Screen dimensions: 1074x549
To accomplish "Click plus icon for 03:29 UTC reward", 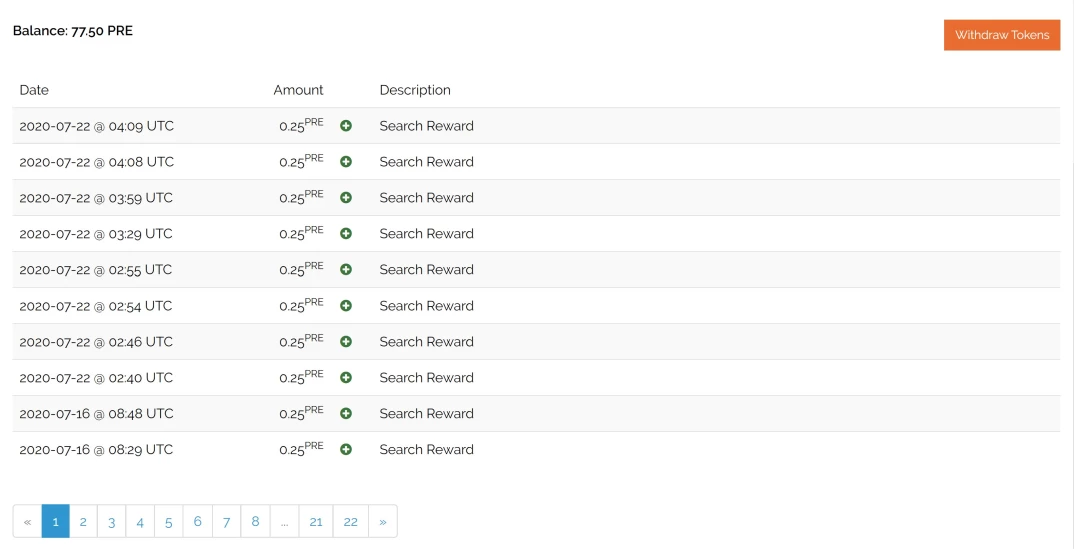I will point(346,234).
